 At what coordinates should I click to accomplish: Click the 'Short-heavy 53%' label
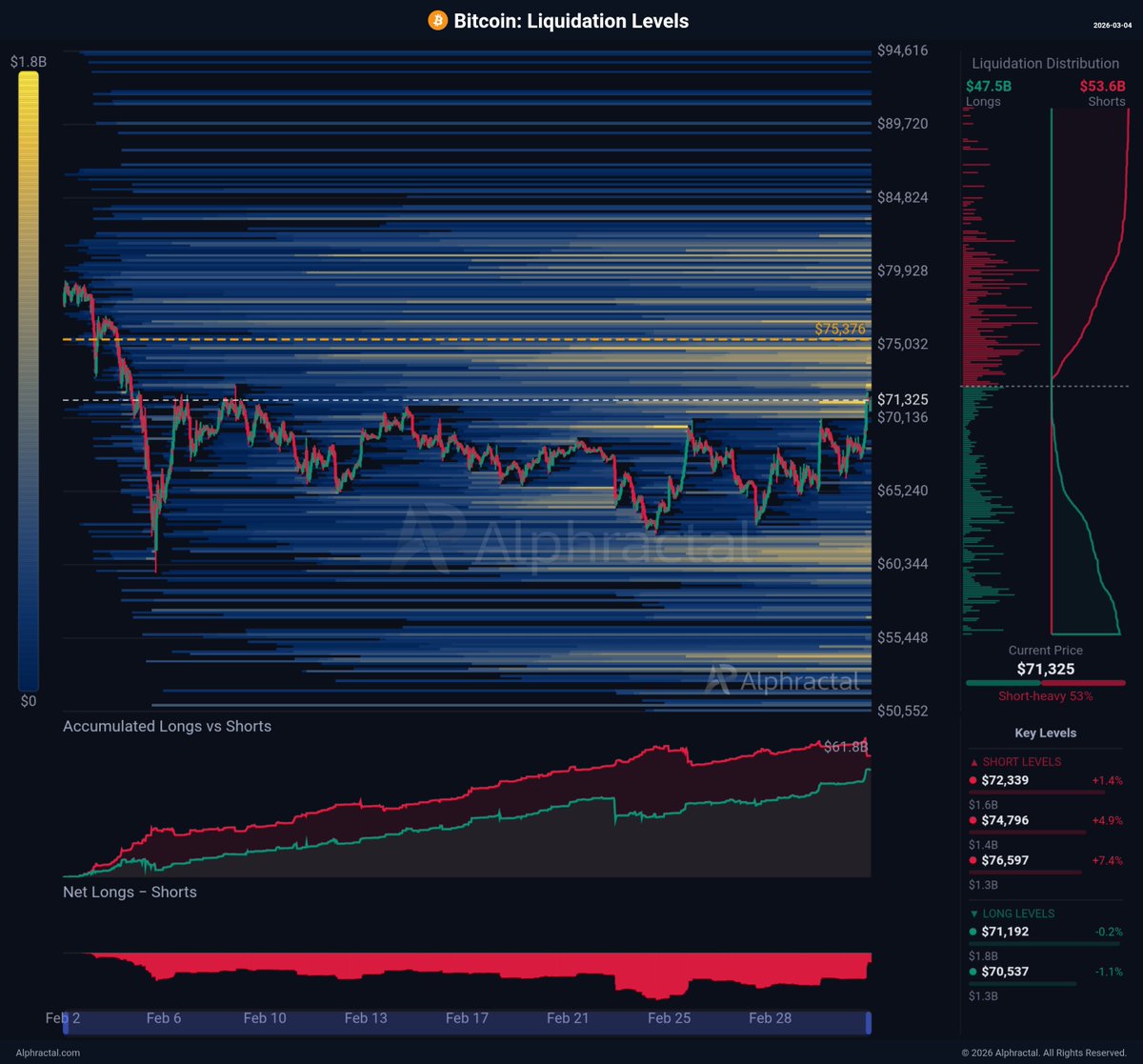coord(1045,696)
